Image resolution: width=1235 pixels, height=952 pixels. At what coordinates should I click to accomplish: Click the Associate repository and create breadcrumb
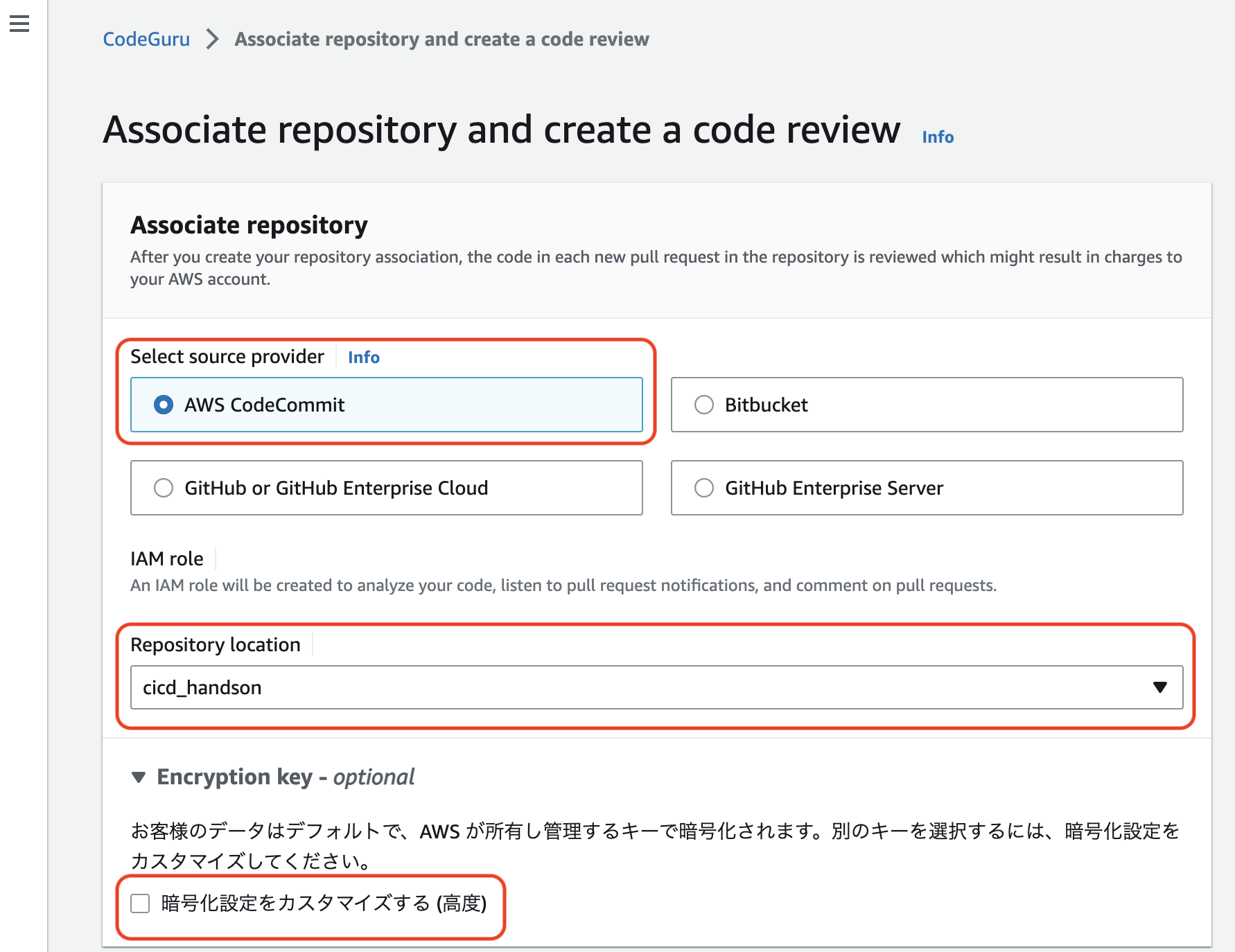point(441,39)
